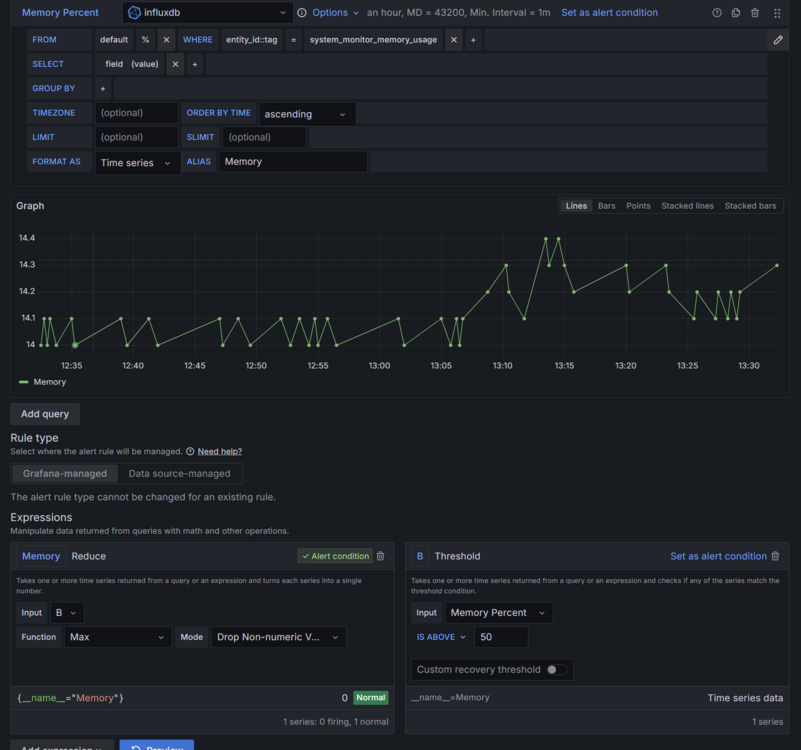
Task: Duplicate the Memory Percent query
Action: [x=736, y=13]
